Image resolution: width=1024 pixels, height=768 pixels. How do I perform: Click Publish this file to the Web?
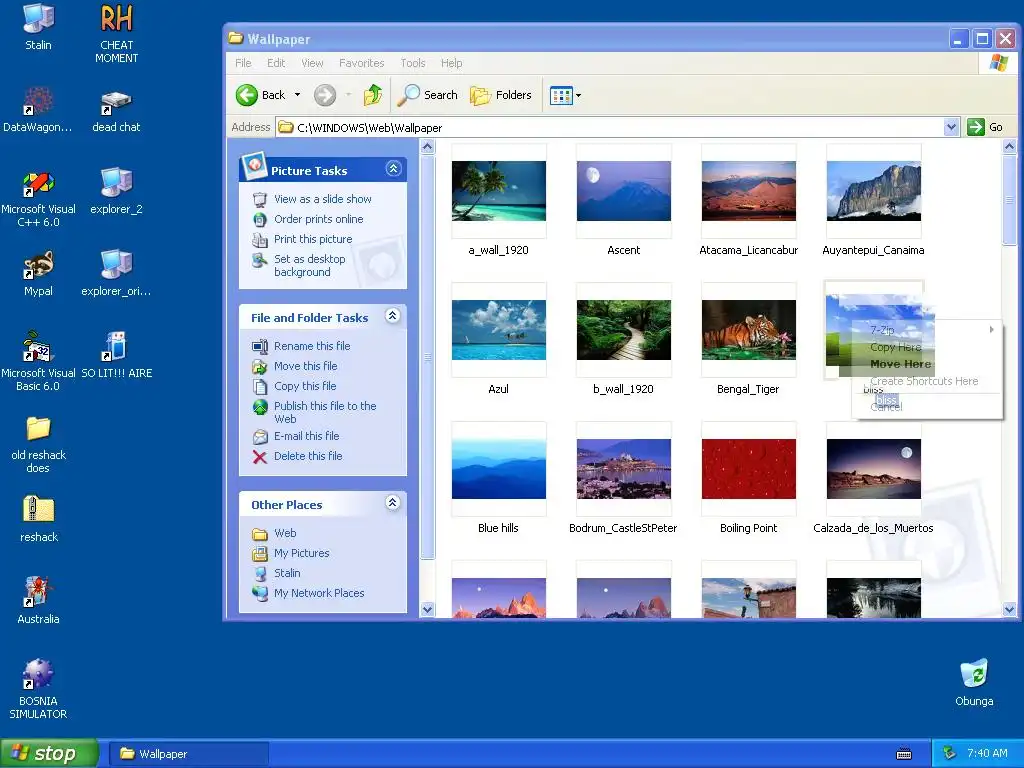(x=325, y=412)
